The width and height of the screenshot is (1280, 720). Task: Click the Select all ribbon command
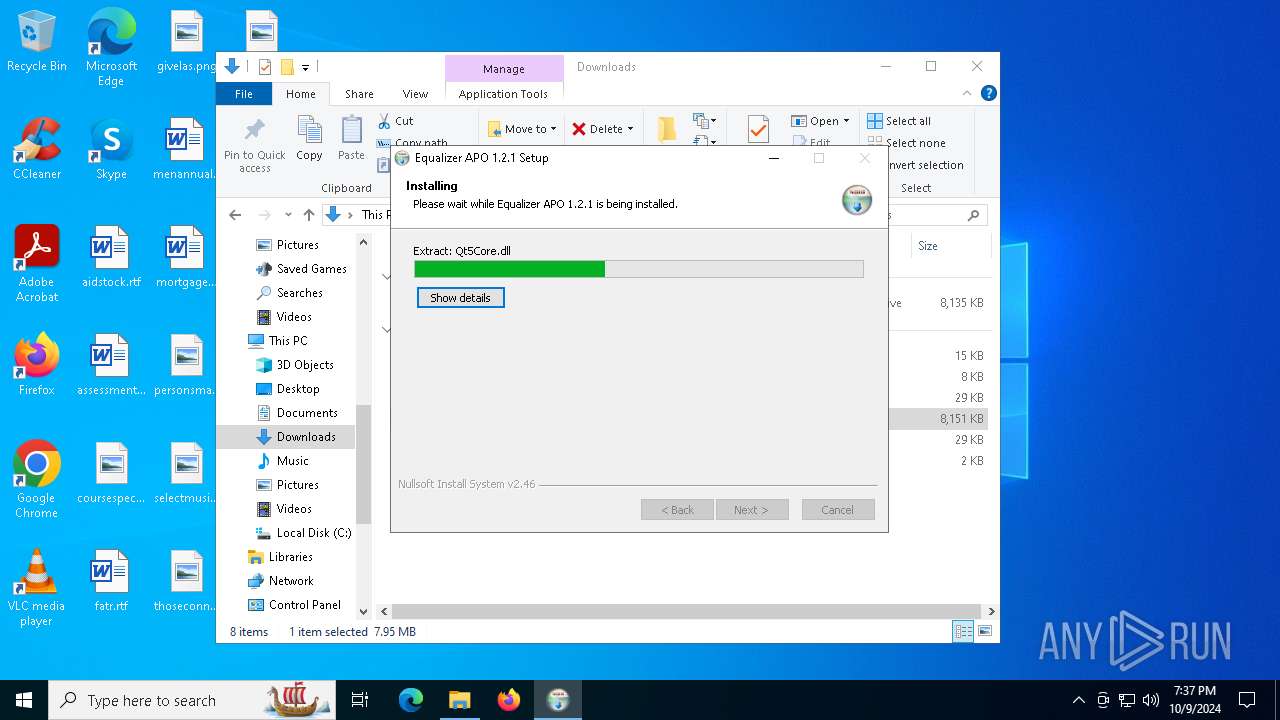899,121
